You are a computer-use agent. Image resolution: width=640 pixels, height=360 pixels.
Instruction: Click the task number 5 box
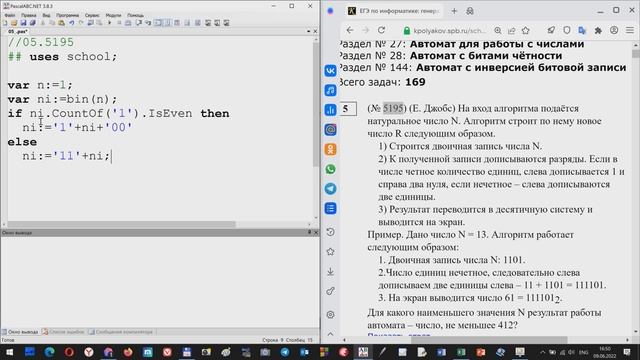(x=348, y=109)
